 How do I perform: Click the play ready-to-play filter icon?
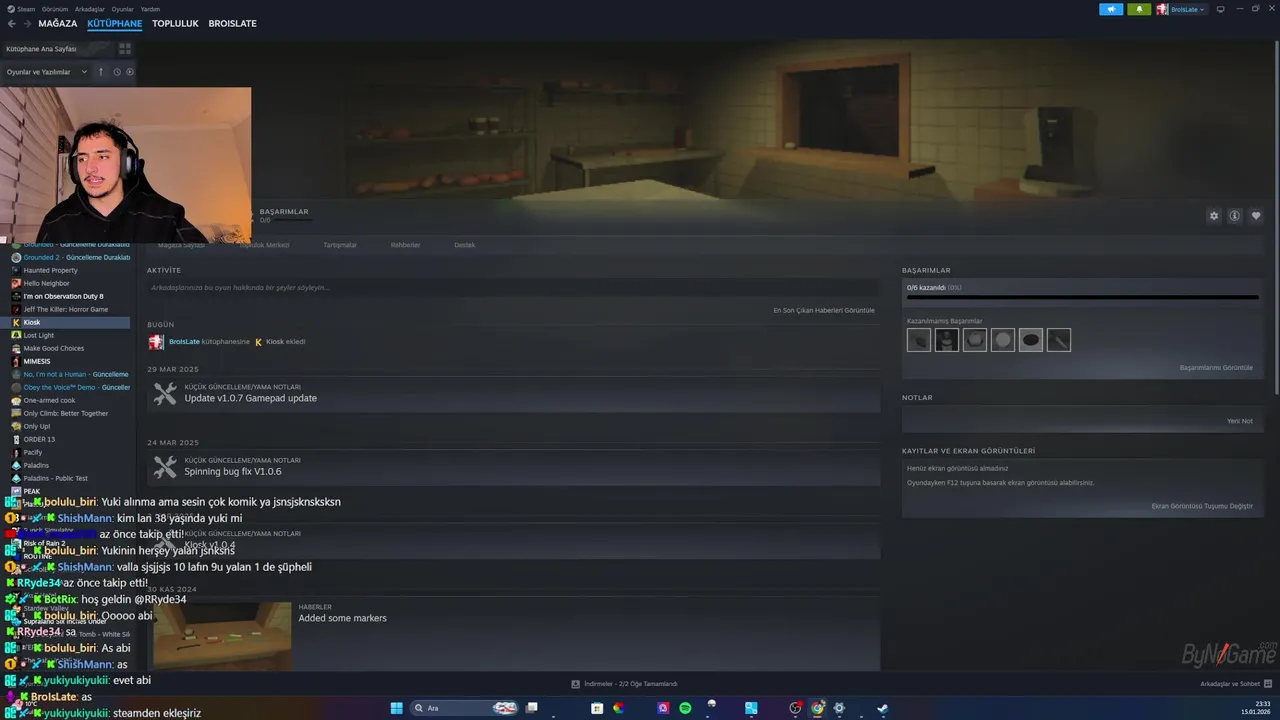[x=130, y=72]
